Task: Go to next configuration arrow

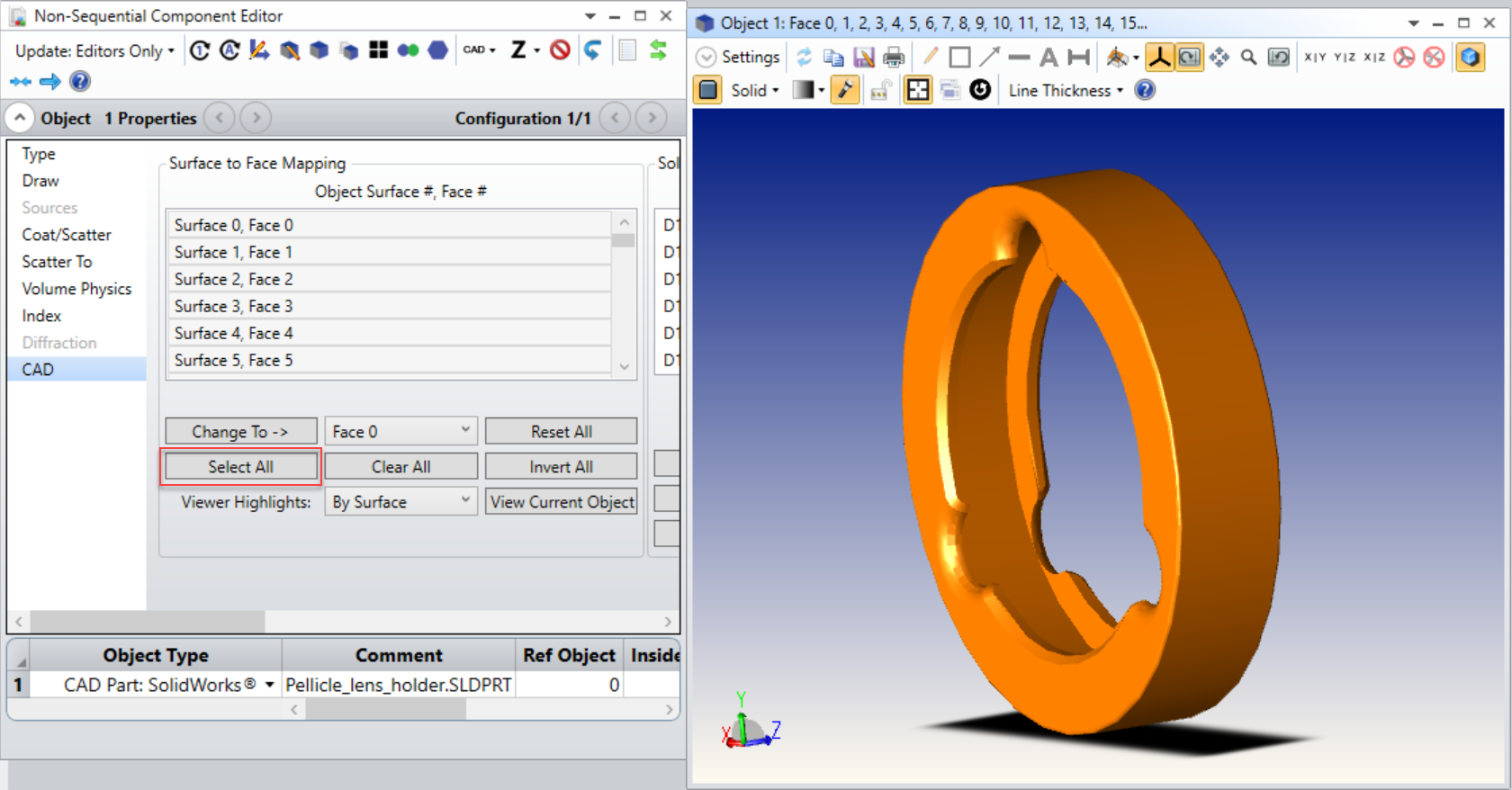Action: (652, 118)
